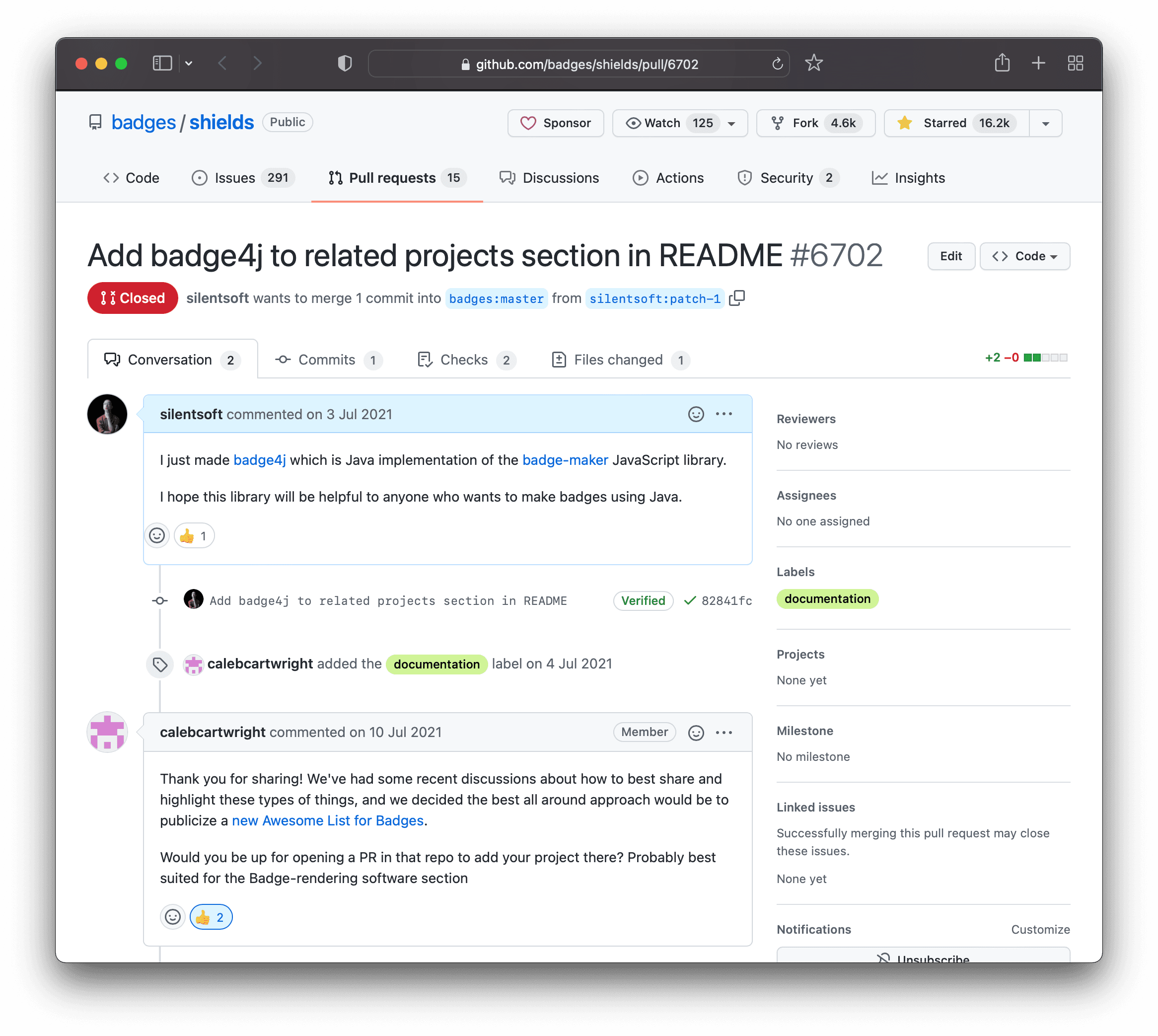1158x1036 pixels.
Task: Open badges:master branch link
Action: coord(496,298)
